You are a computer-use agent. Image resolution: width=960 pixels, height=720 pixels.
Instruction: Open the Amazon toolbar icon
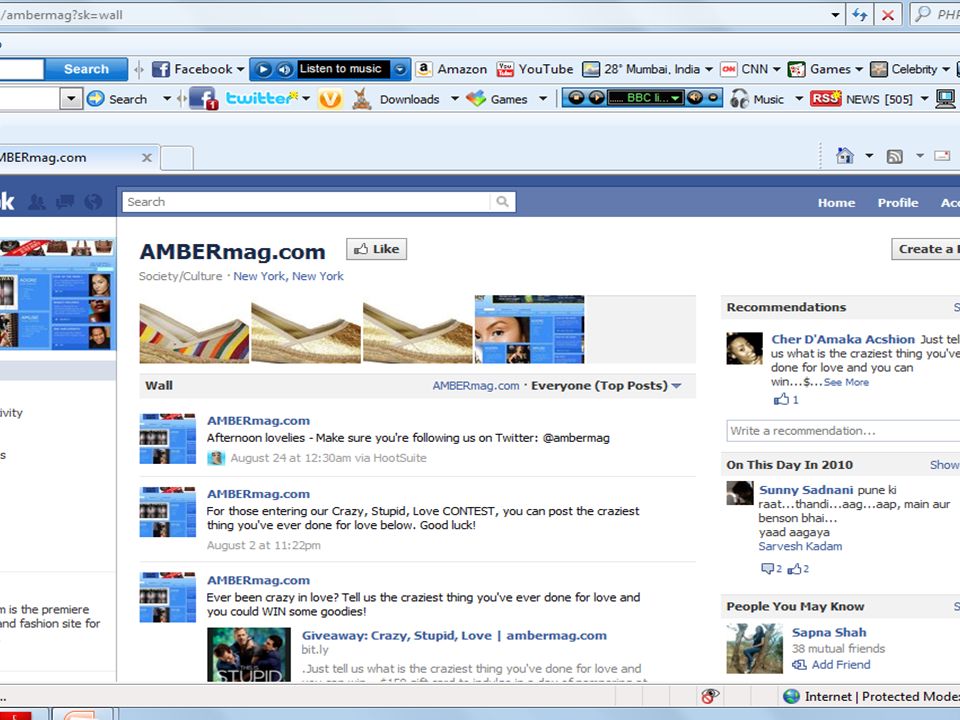(x=424, y=69)
